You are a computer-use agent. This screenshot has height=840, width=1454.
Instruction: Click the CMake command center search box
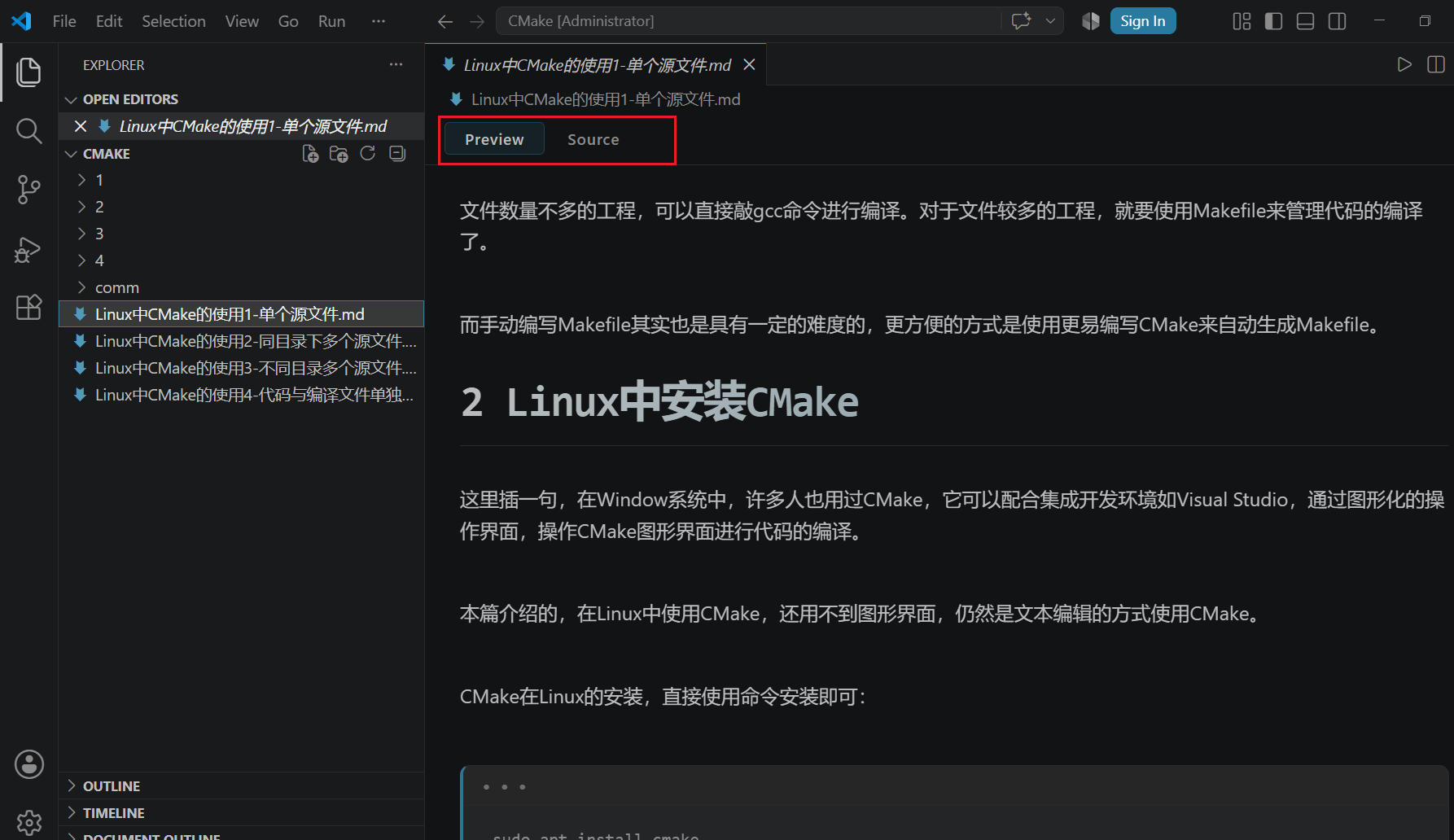pos(748,21)
